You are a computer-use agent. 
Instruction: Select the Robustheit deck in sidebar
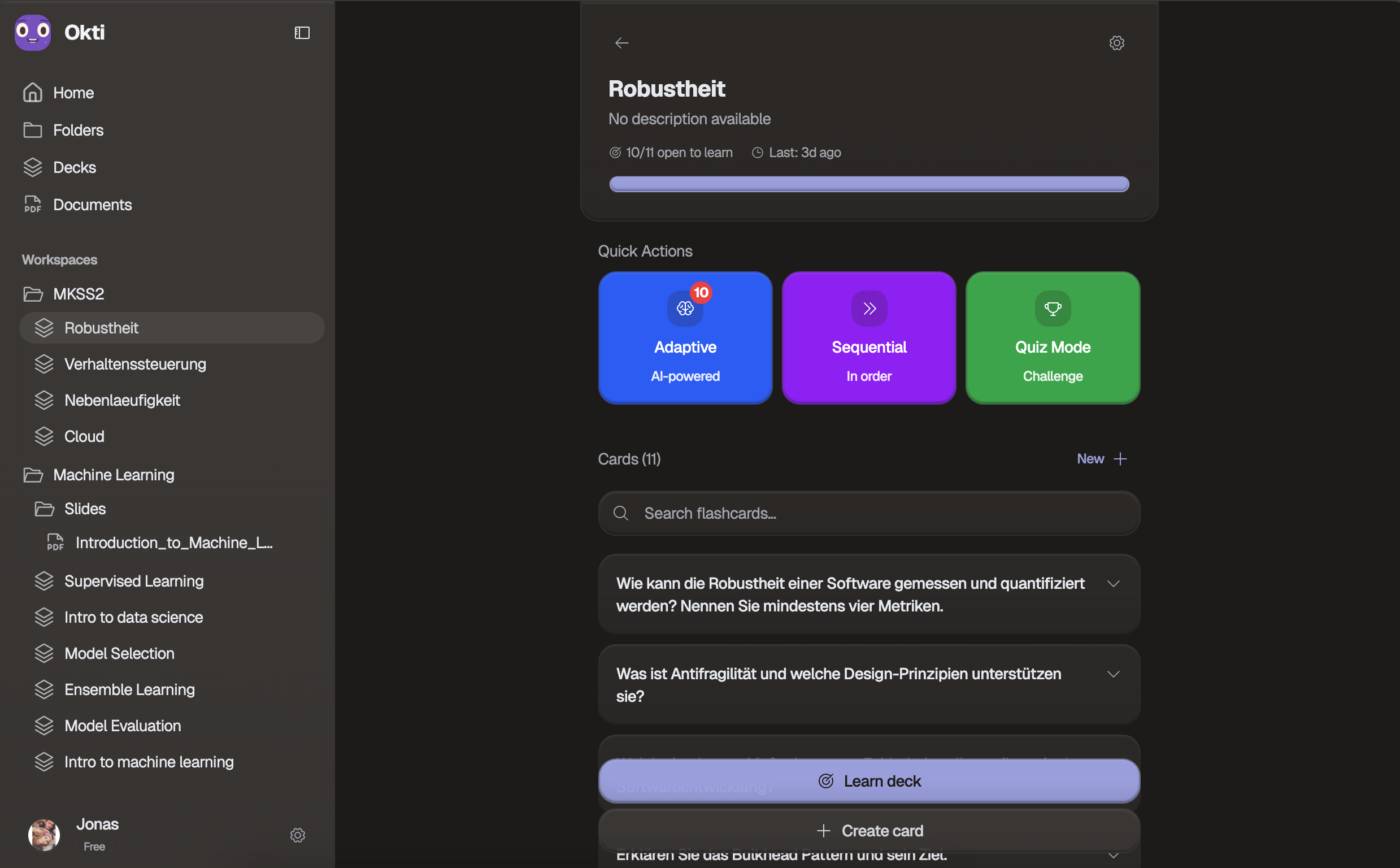coord(172,328)
